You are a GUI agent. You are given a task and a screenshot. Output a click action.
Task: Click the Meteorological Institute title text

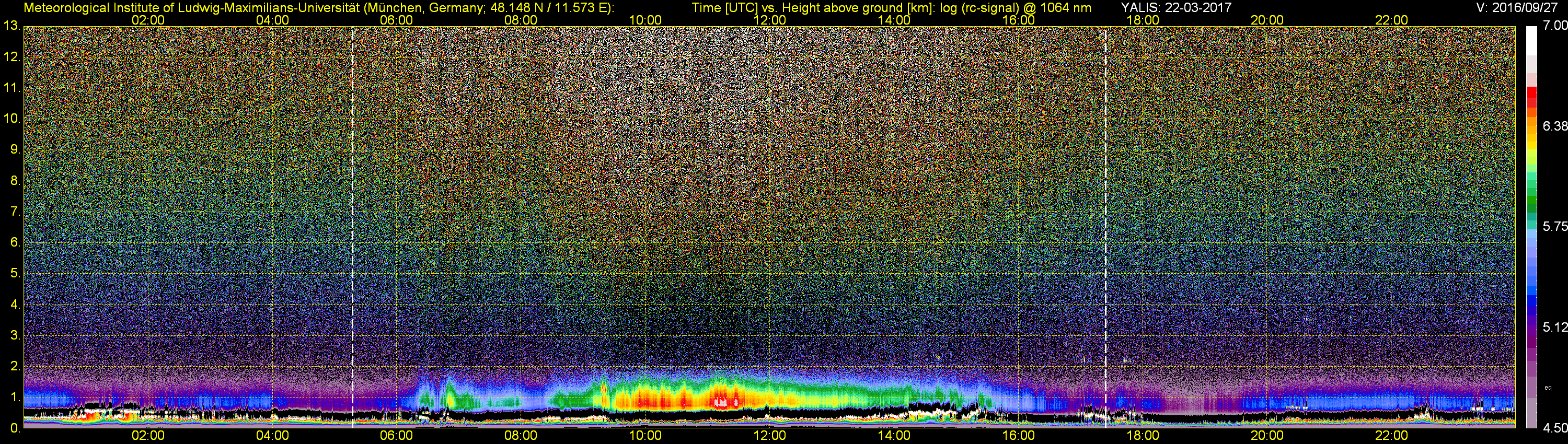(x=318, y=7)
